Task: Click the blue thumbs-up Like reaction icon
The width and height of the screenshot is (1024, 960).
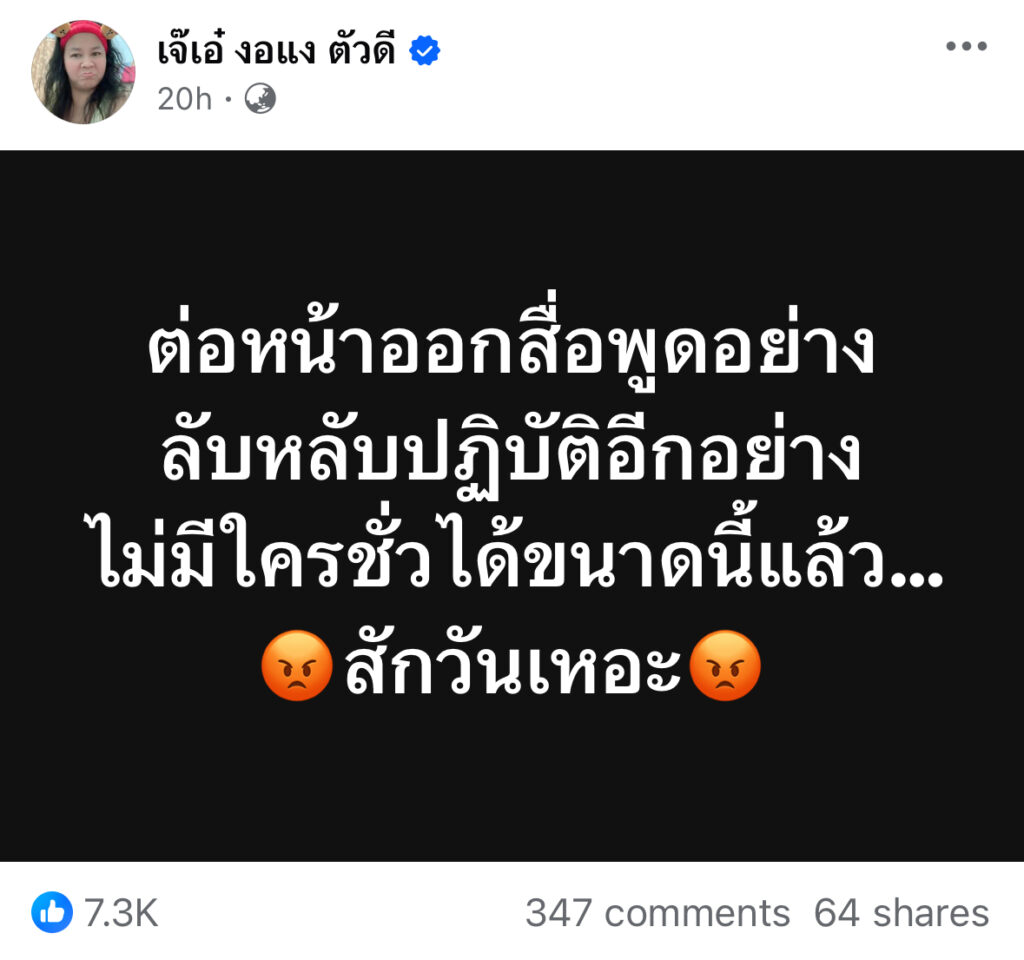Action: pos(52,912)
